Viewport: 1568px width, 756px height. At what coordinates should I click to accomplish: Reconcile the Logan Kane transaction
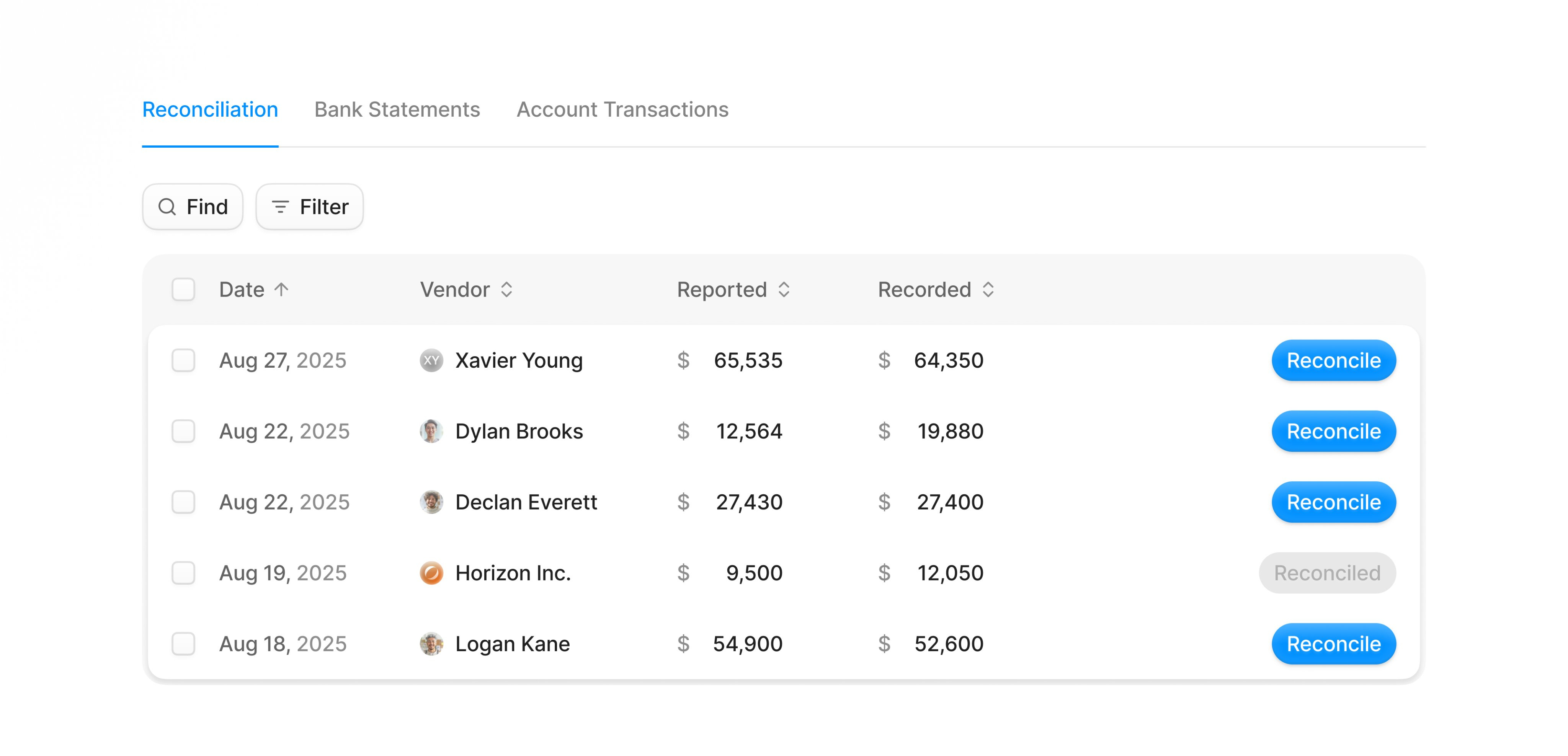click(x=1334, y=644)
